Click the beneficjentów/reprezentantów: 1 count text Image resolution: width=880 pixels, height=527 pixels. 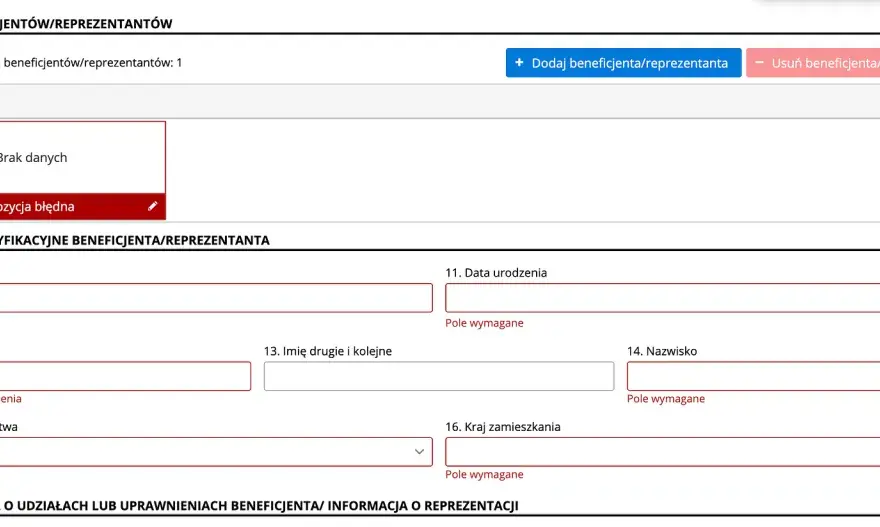(x=91, y=63)
